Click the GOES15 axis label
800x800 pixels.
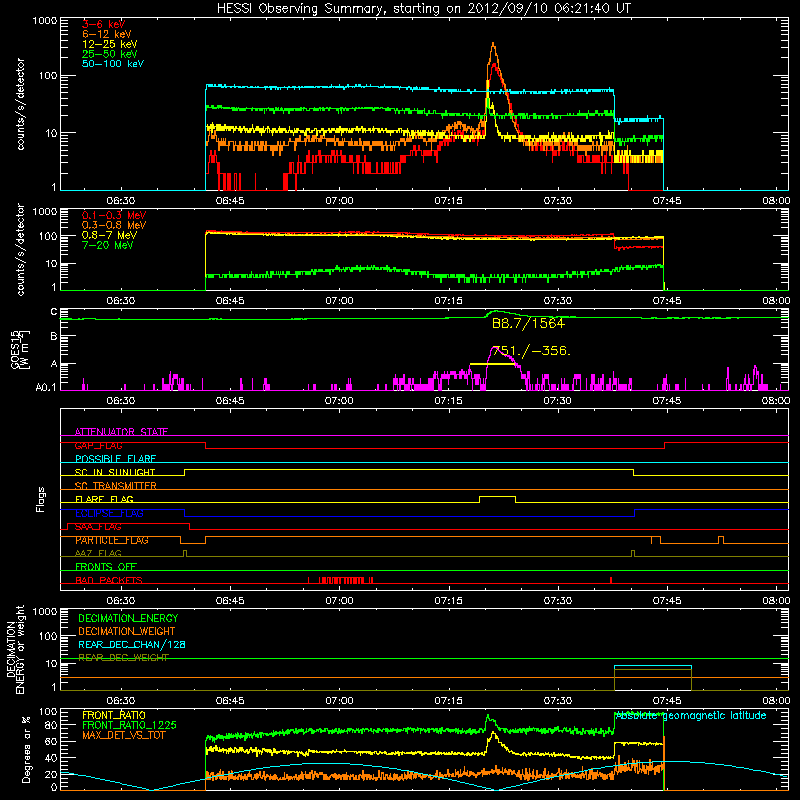20,349
